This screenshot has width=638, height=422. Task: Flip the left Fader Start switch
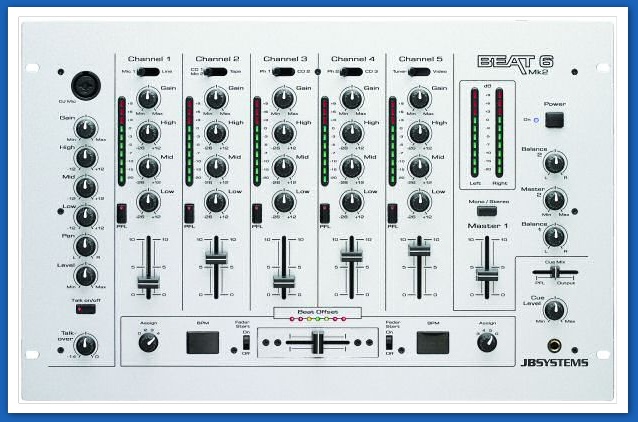(x=246, y=343)
